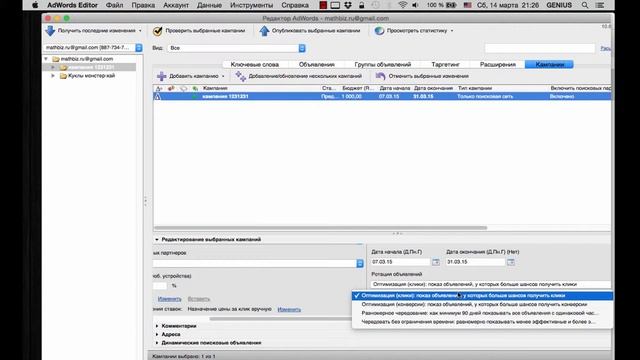Click the undo arrow Отменить выбранные изменения icon
Image resolution: width=640 pixels, height=360 pixels.
[380, 76]
